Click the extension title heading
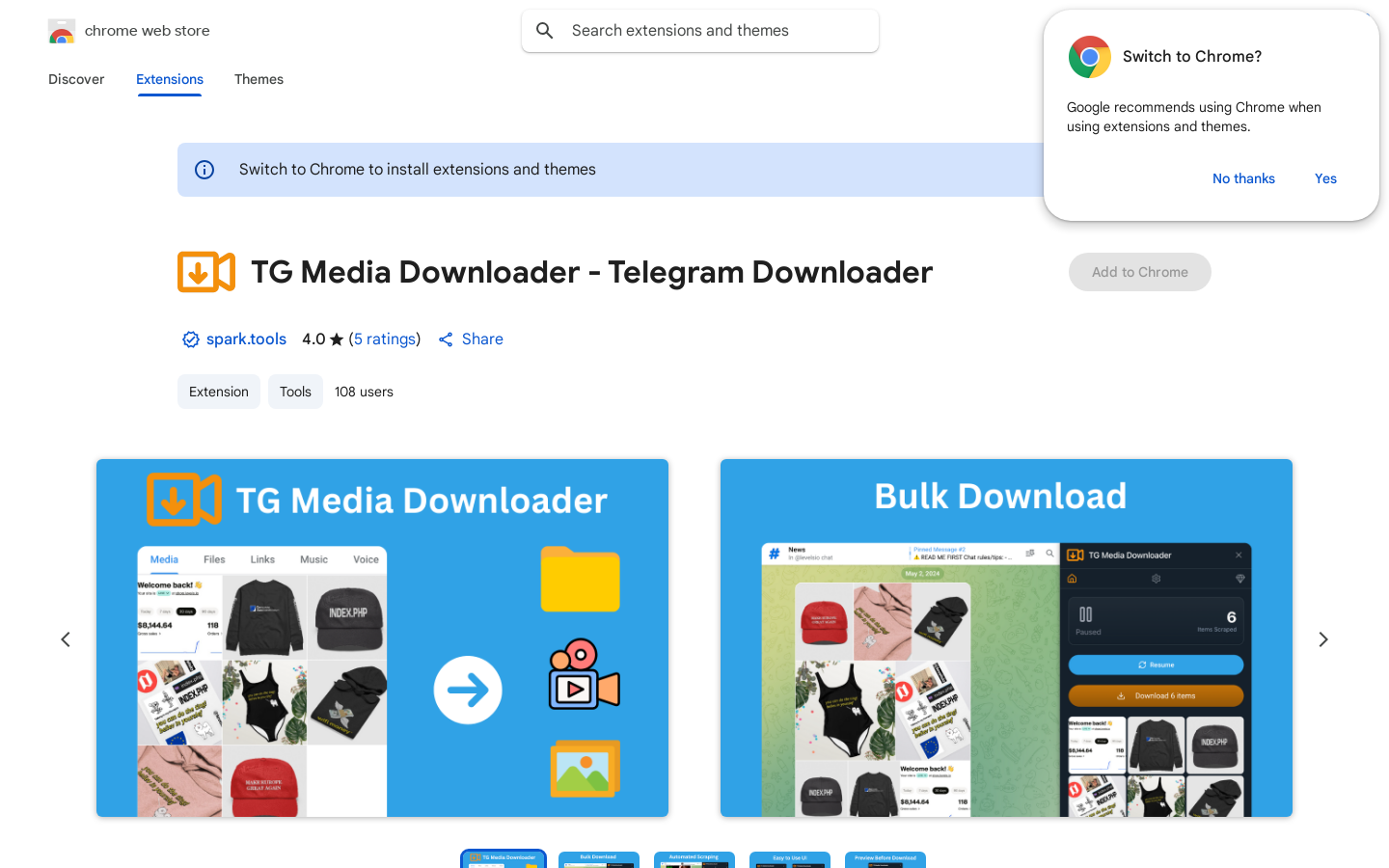This screenshot has width=1389, height=868. tap(592, 272)
